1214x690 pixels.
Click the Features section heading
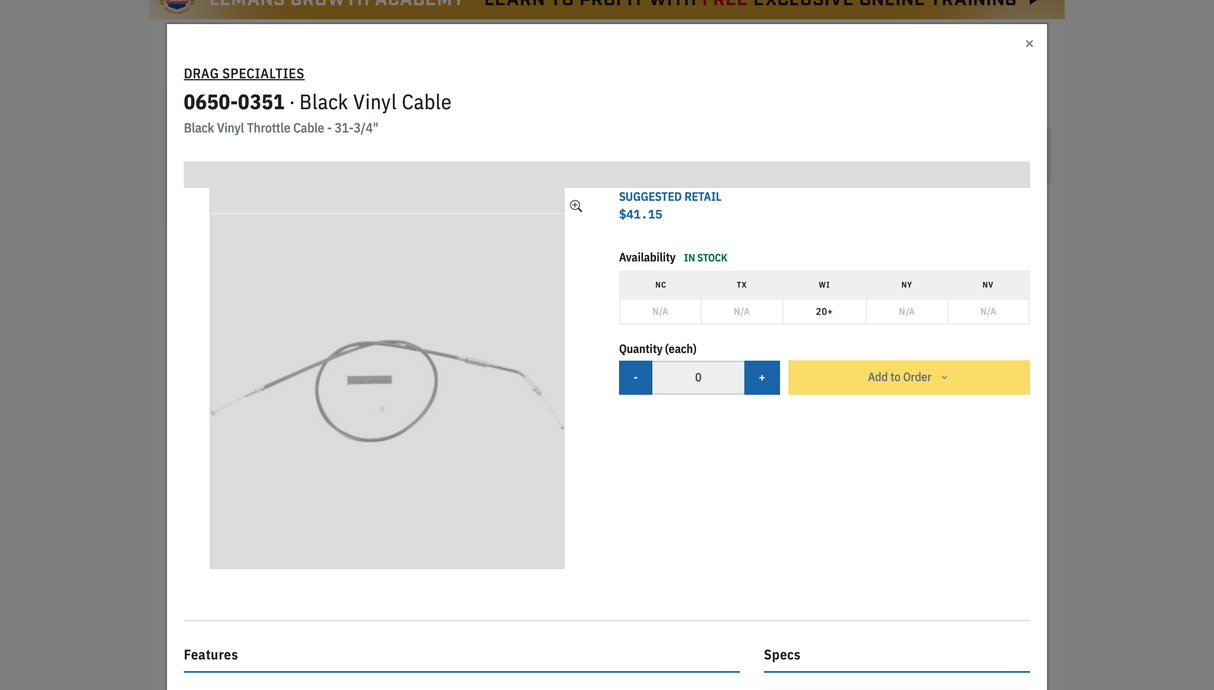211,655
